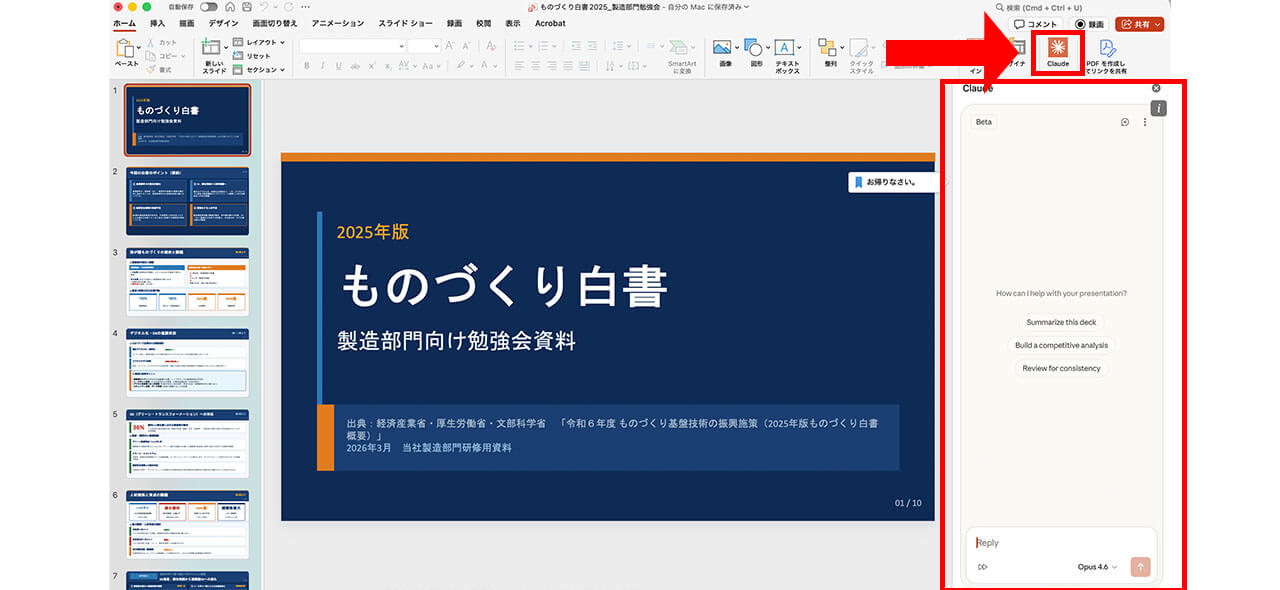Toggle bold formatting with the B button
Viewport: 1280px width, 590px height.
306,66
